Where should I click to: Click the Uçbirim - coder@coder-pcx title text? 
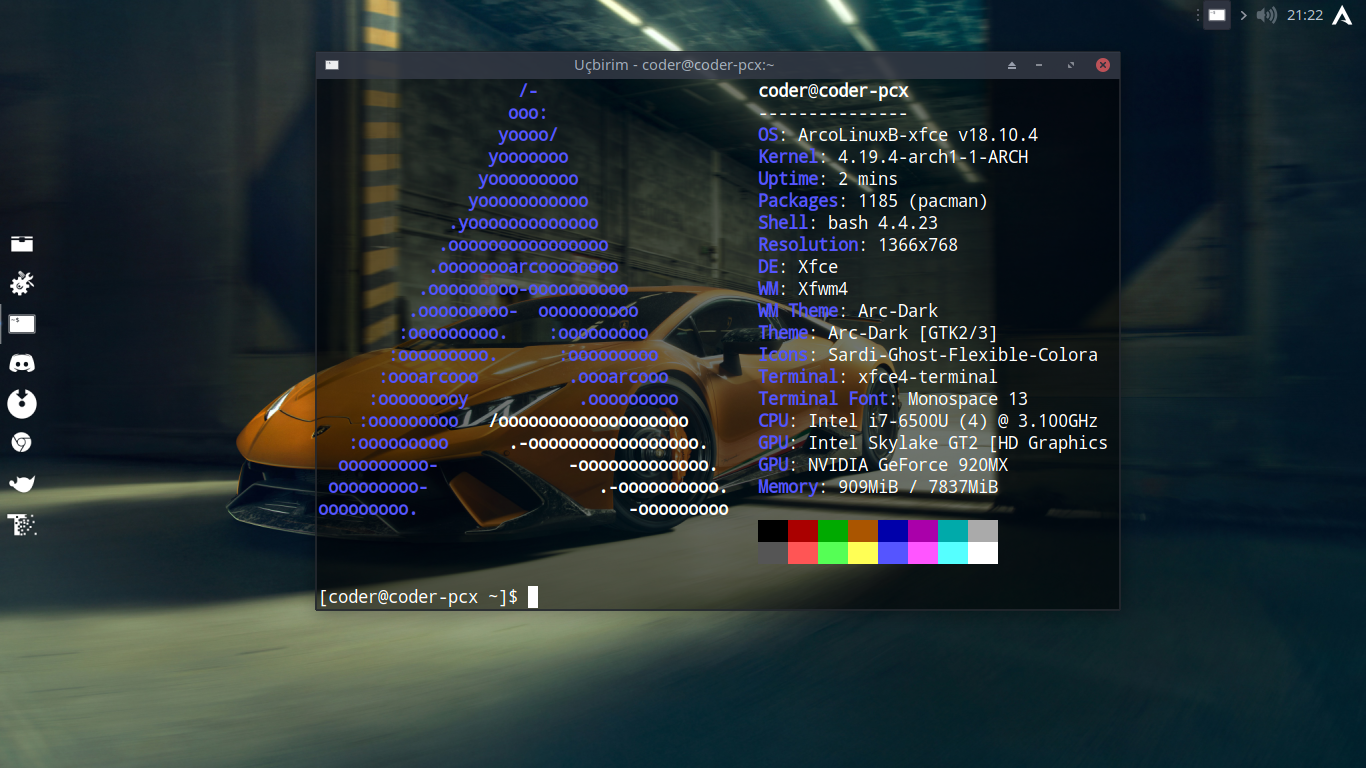(x=674, y=65)
